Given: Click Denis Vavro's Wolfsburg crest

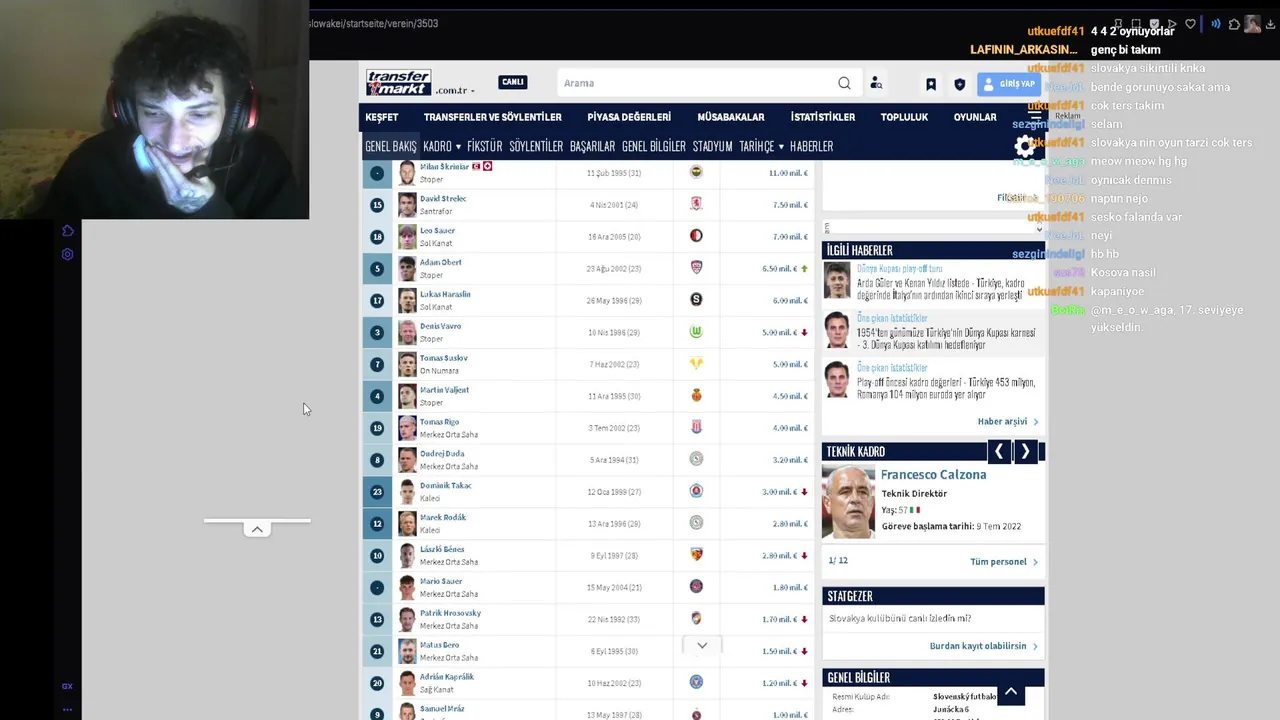Looking at the screenshot, I should 696,332.
